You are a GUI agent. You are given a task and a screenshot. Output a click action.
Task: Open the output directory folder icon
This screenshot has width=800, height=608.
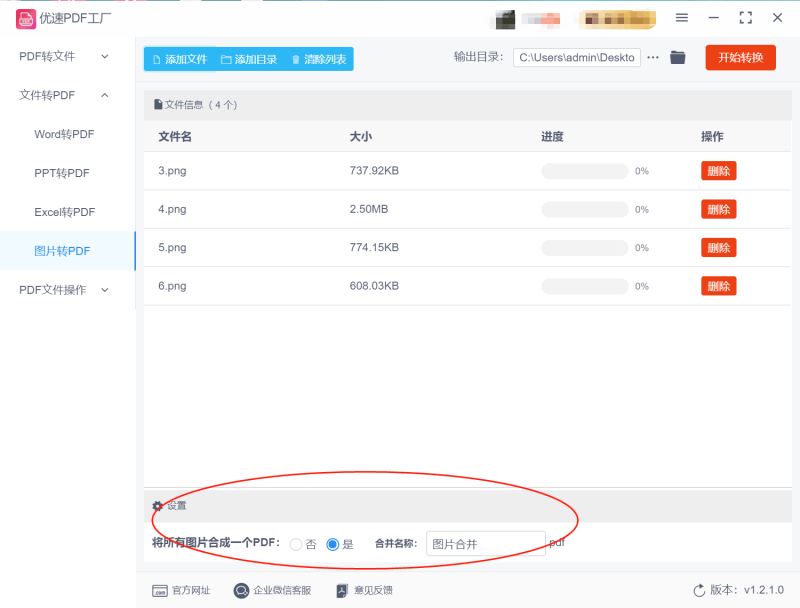tap(677, 57)
